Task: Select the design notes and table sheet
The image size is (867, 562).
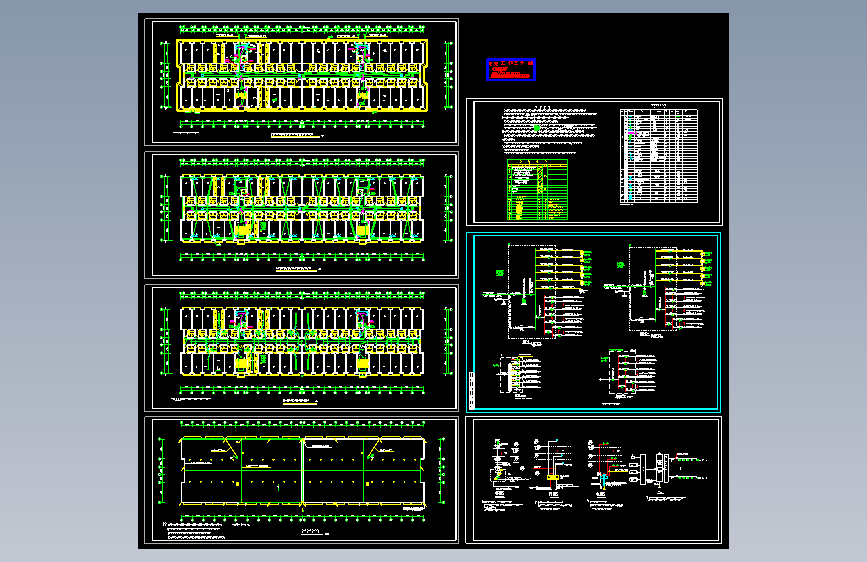Action: tap(594, 162)
